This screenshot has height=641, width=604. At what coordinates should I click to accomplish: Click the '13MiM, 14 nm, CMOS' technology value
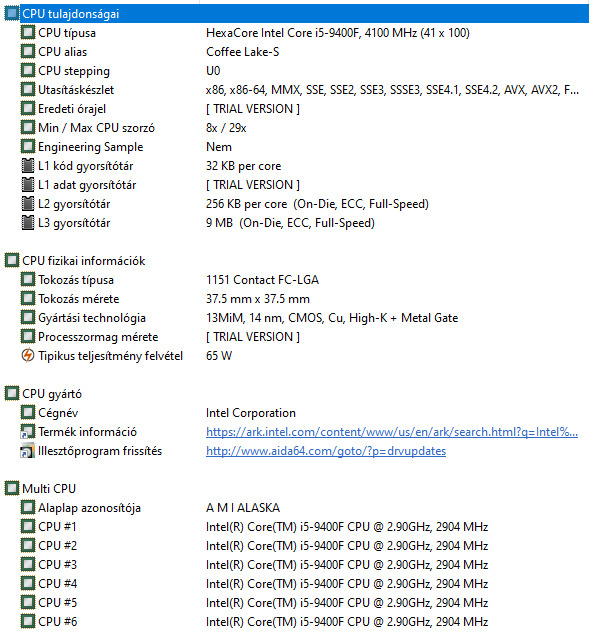332,318
